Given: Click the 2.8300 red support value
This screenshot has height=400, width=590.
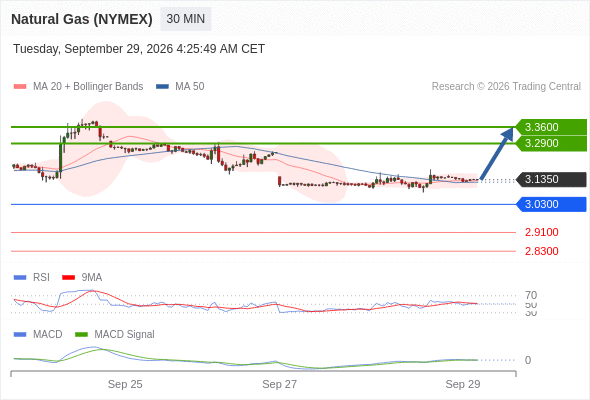Looking at the screenshot, I should click(541, 251).
